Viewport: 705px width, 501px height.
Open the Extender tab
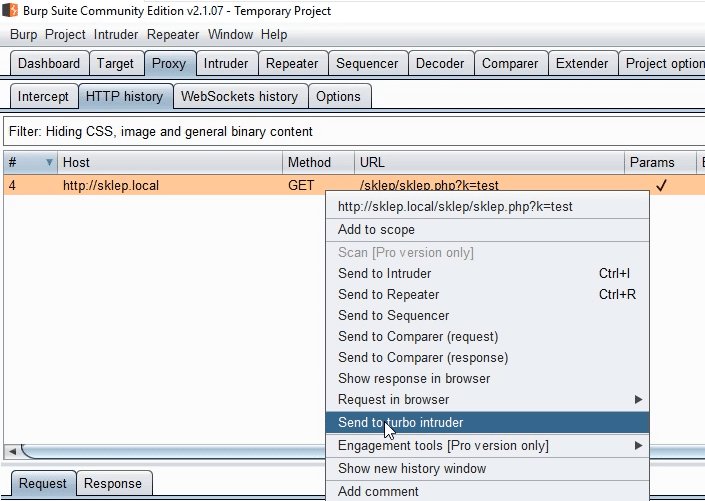[x=582, y=63]
